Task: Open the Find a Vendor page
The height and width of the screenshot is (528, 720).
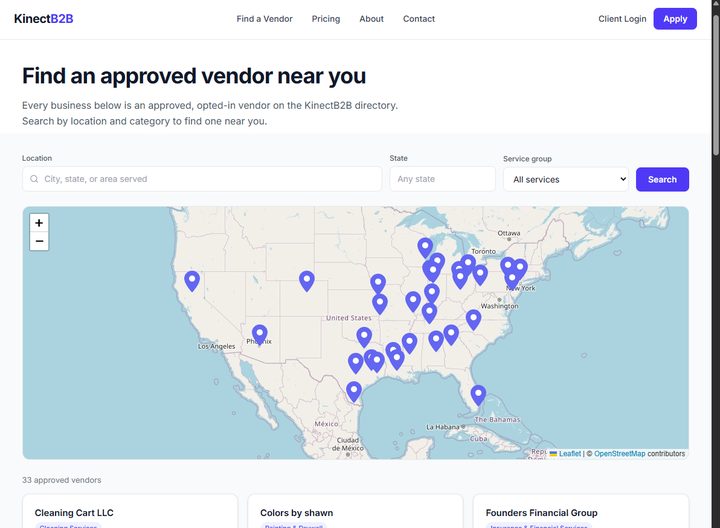Action: click(264, 19)
